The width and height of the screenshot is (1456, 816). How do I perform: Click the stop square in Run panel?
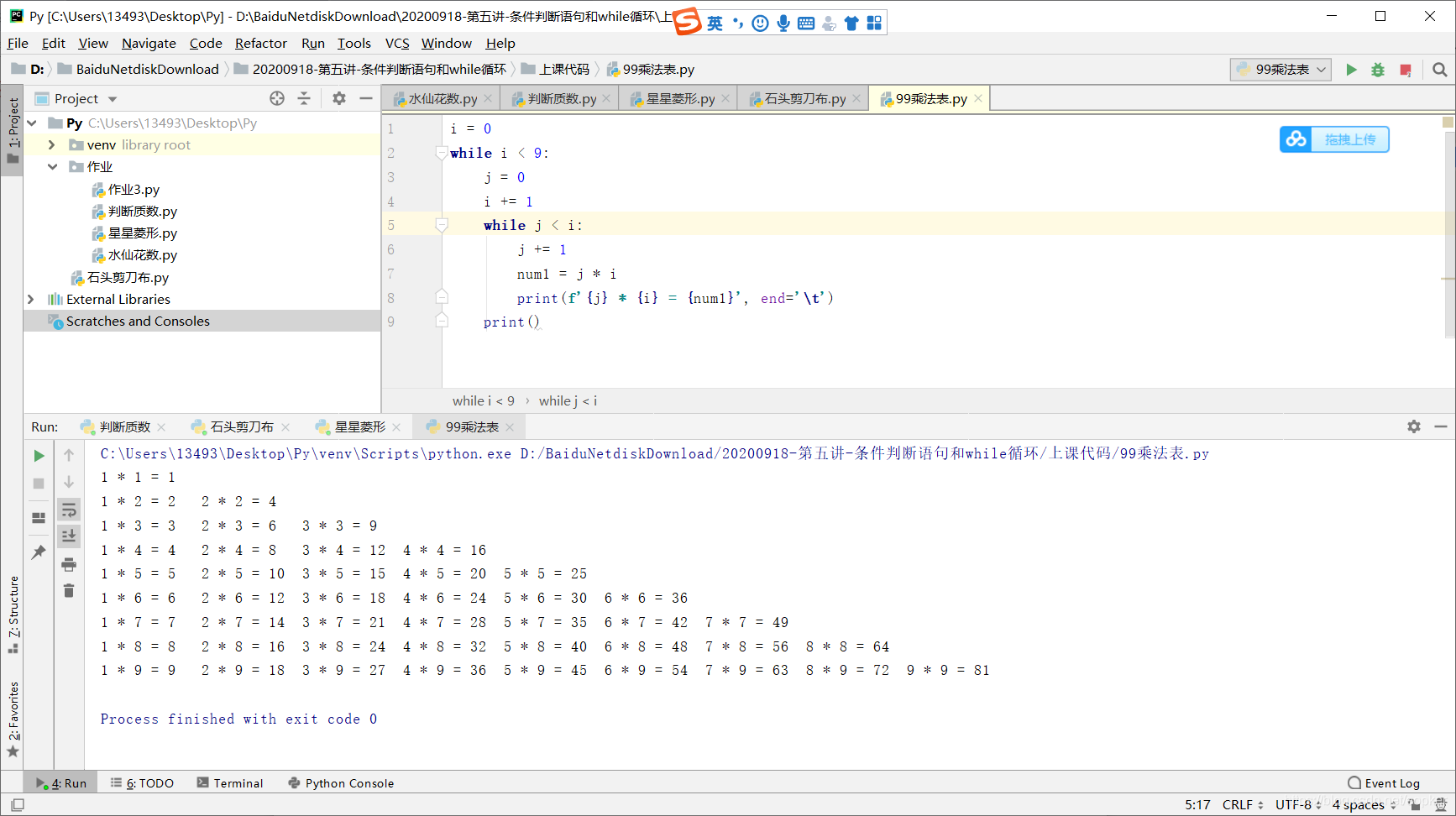click(39, 484)
